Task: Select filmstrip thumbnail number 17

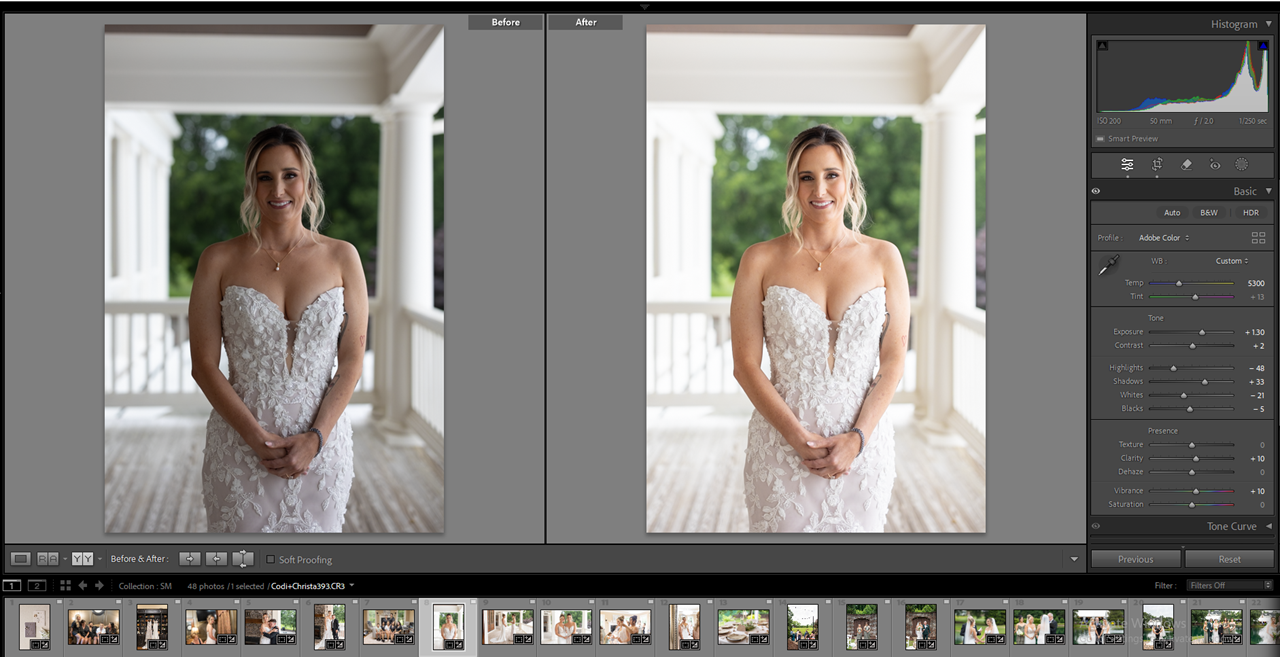Action: click(x=980, y=627)
